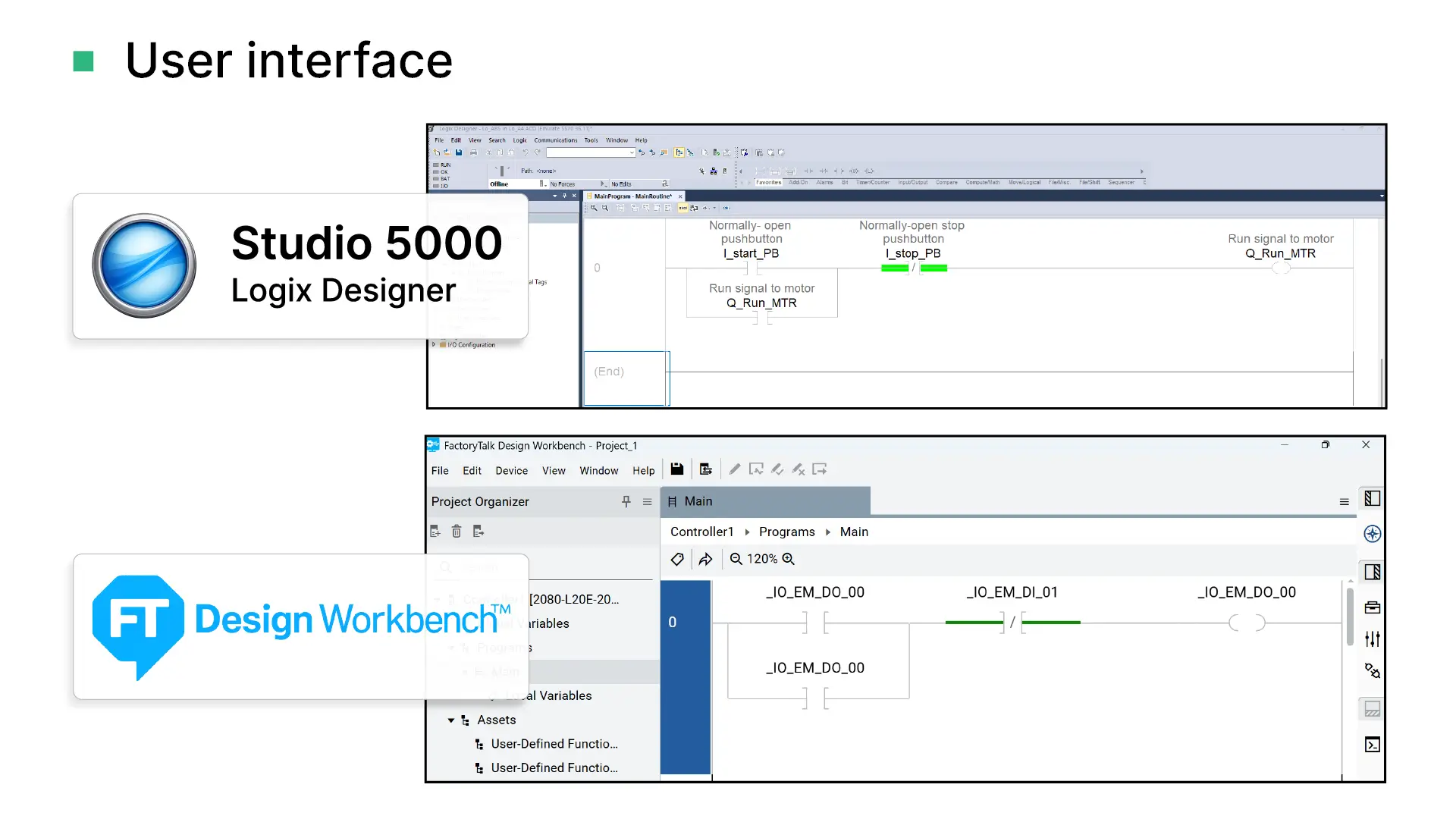Select the Main editor tab in Workbench
The width and height of the screenshot is (1456, 819).
coord(765,501)
